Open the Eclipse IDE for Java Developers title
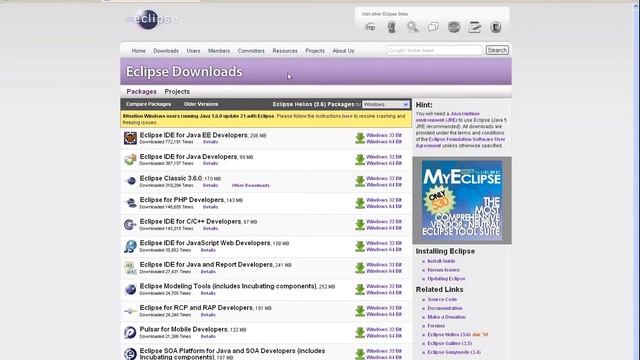This screenshot has height=360, width=640. pyautogui.click(x=188, y=157)
